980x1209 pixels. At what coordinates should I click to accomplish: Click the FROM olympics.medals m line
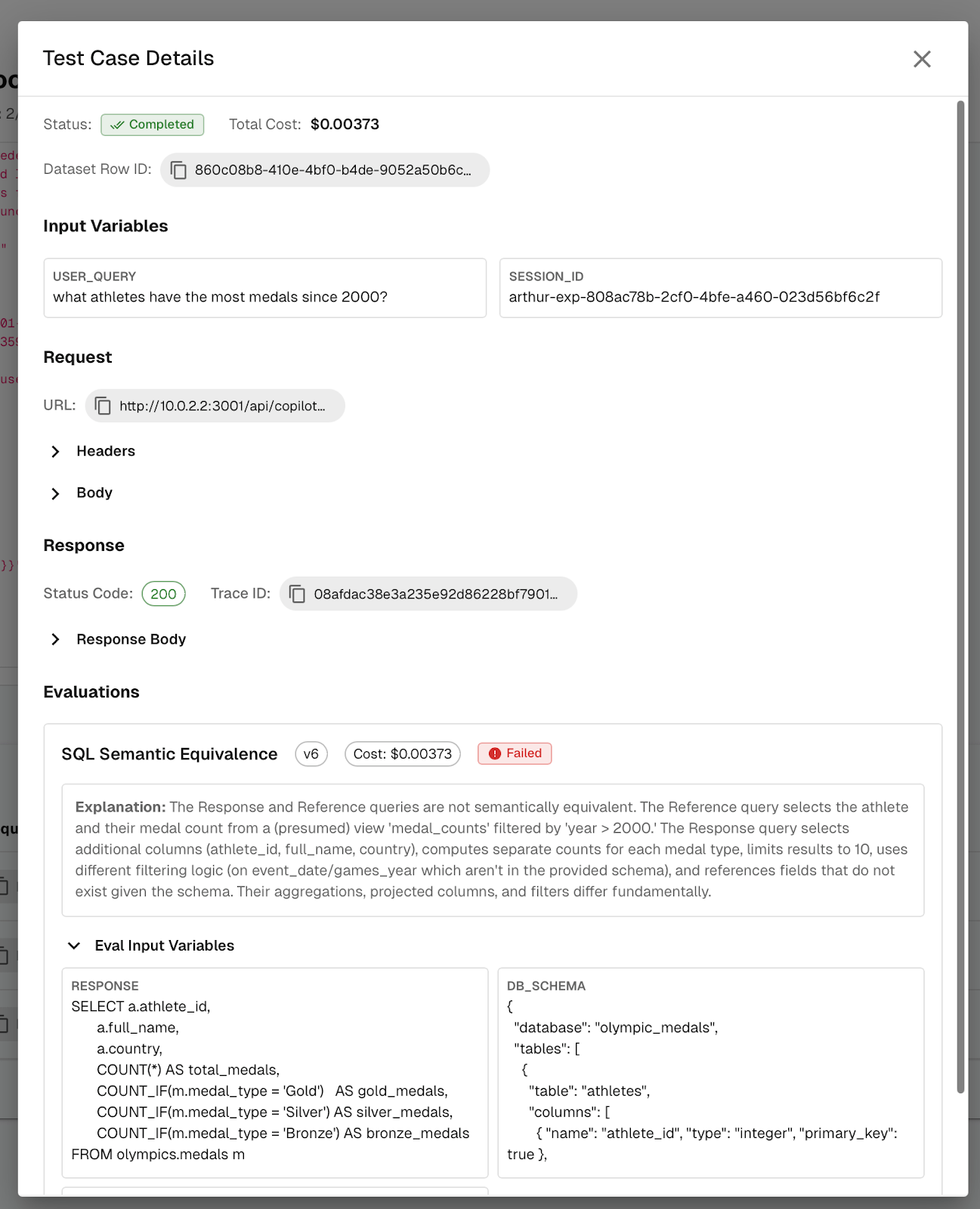[158, 1155]
